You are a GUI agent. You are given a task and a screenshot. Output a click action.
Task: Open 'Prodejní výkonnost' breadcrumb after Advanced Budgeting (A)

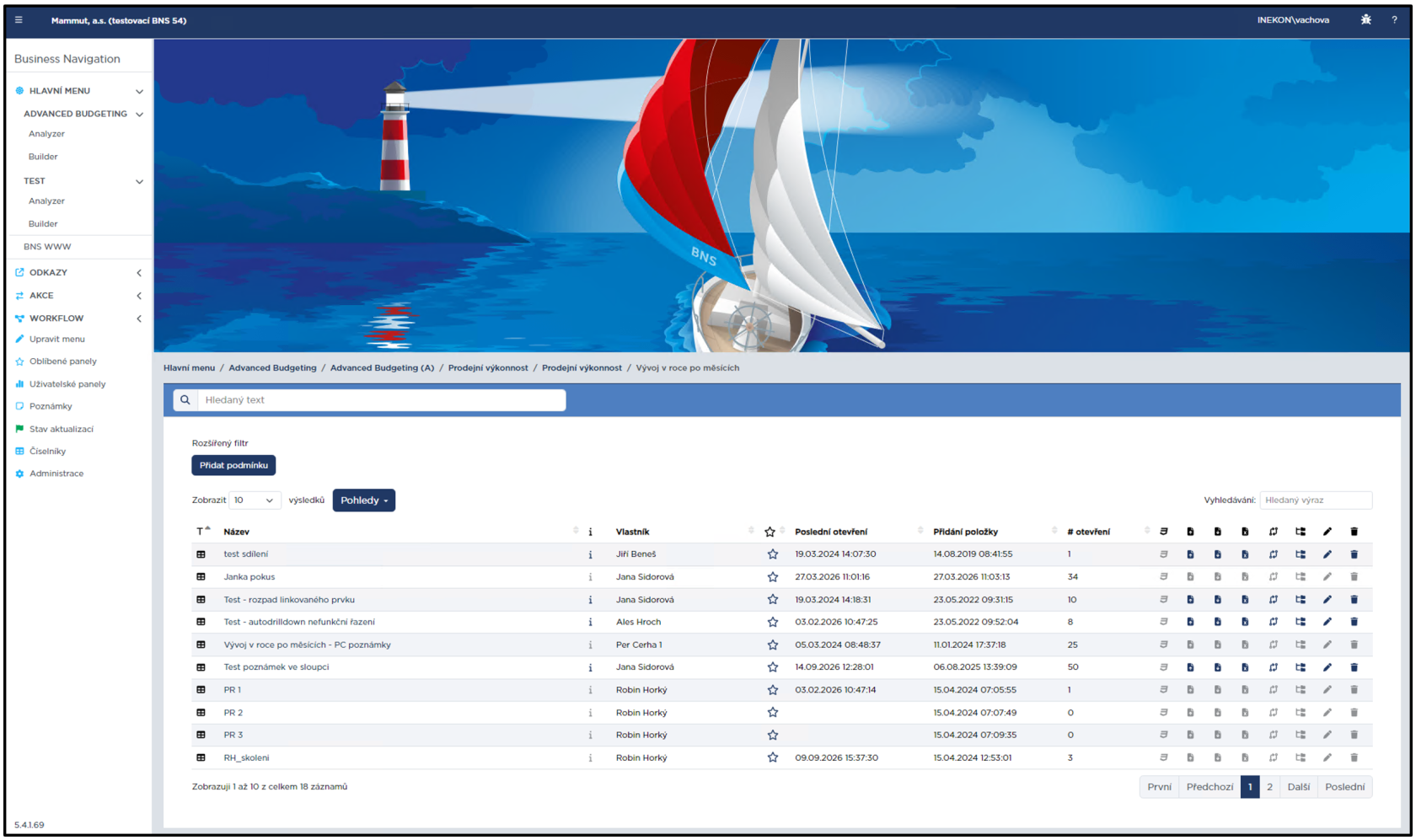(x=488, y=368)
